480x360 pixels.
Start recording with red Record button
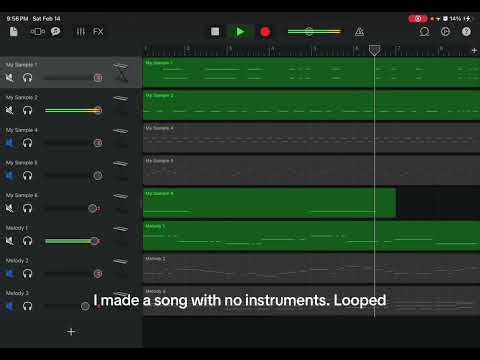(x=265, y=32)
